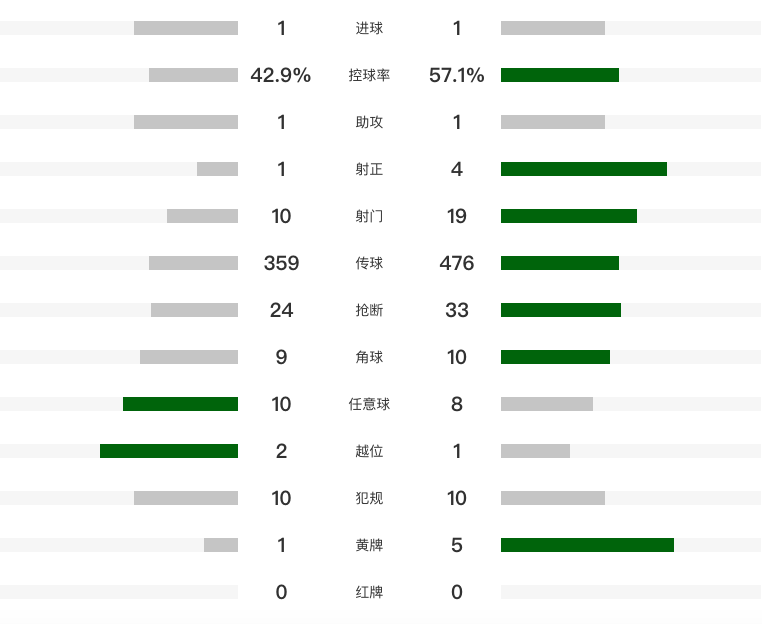Click the green bar beside 任意球 value 10
This screenshot has height=624, width=762.
pos(180,404)
